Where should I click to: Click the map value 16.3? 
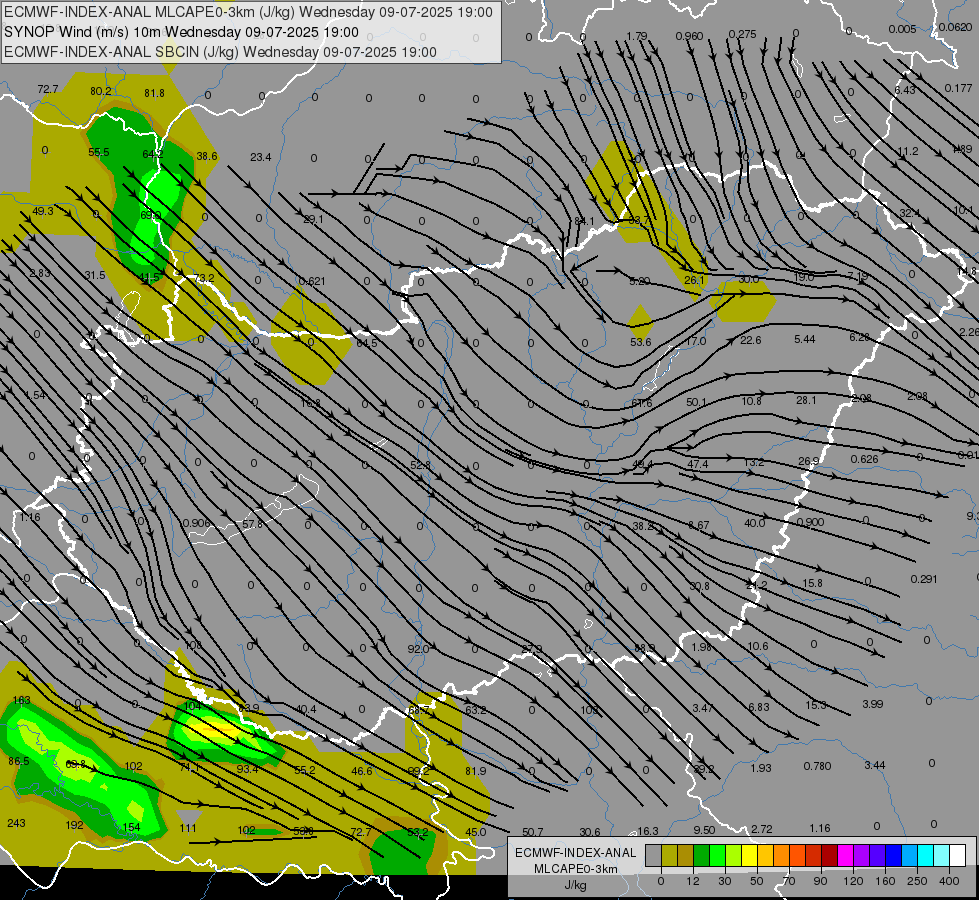click(x=647, y=831)
